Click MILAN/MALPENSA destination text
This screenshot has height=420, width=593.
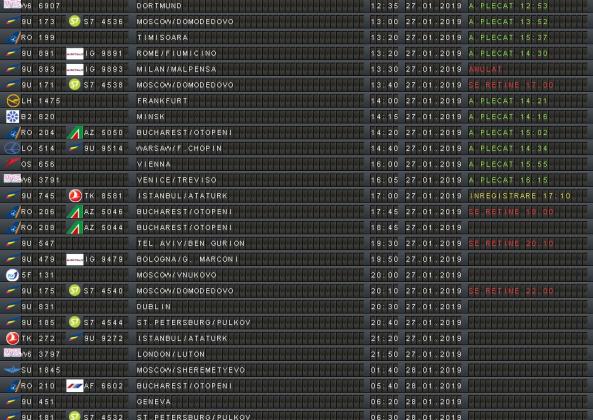(x=177, y=69)
